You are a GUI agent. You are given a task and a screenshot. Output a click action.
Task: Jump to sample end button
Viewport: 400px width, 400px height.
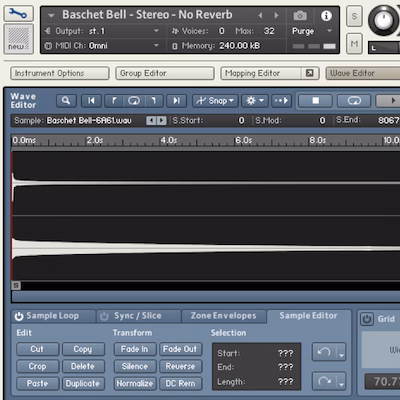pyautogui.click(x=177, y=101)
